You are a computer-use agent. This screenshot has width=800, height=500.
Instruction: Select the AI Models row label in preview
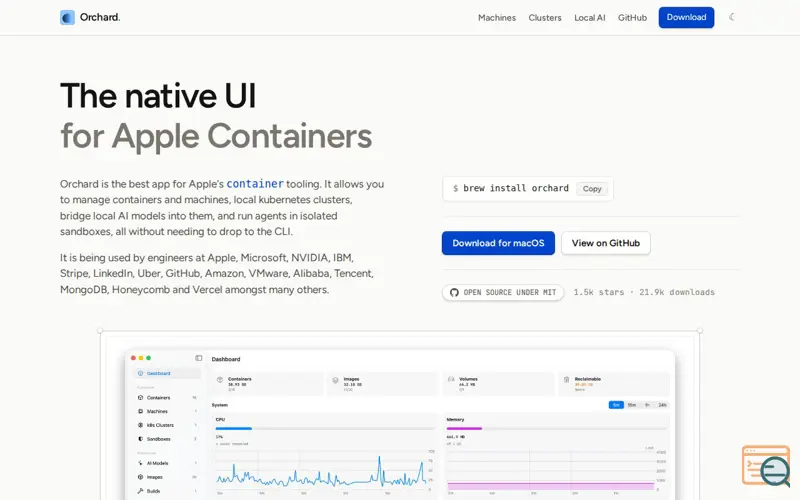tap(157, 463)
